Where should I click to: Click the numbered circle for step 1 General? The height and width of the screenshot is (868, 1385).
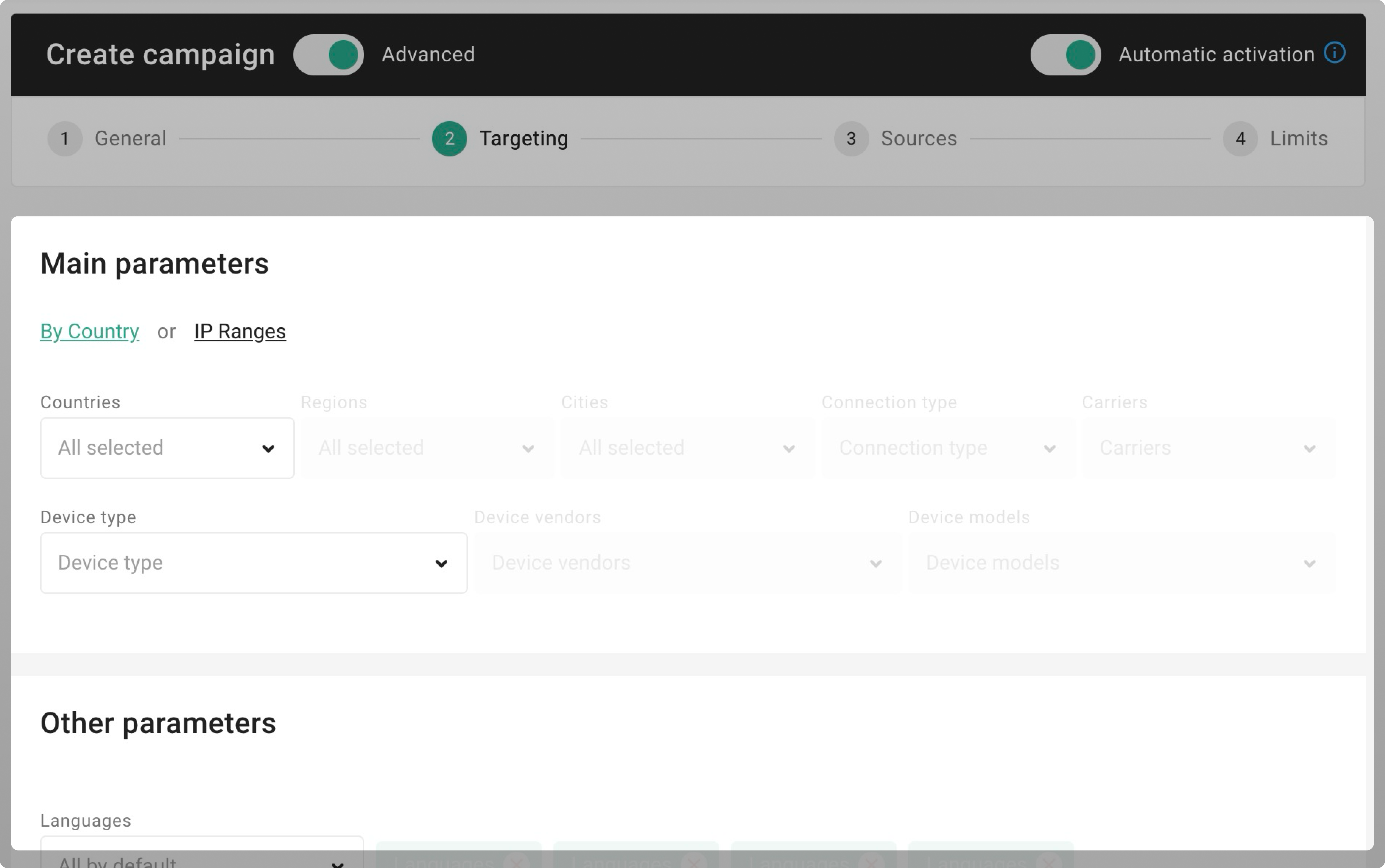(x=65, y=138)
